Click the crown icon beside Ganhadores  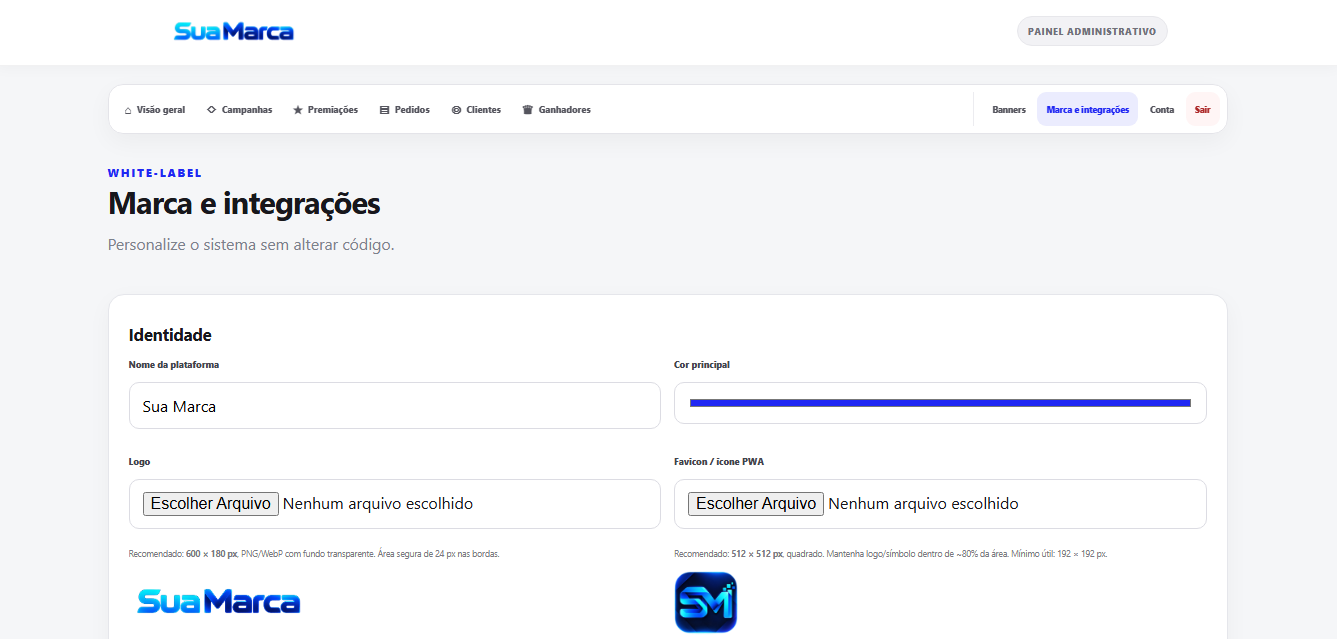(x=527, y=110)
